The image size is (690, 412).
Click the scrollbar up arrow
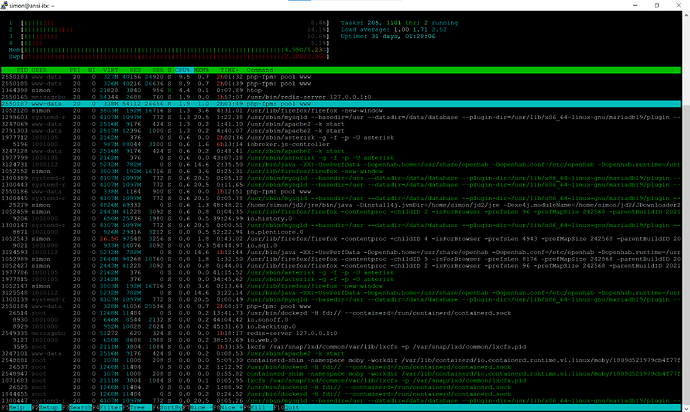tap(686, 15)
